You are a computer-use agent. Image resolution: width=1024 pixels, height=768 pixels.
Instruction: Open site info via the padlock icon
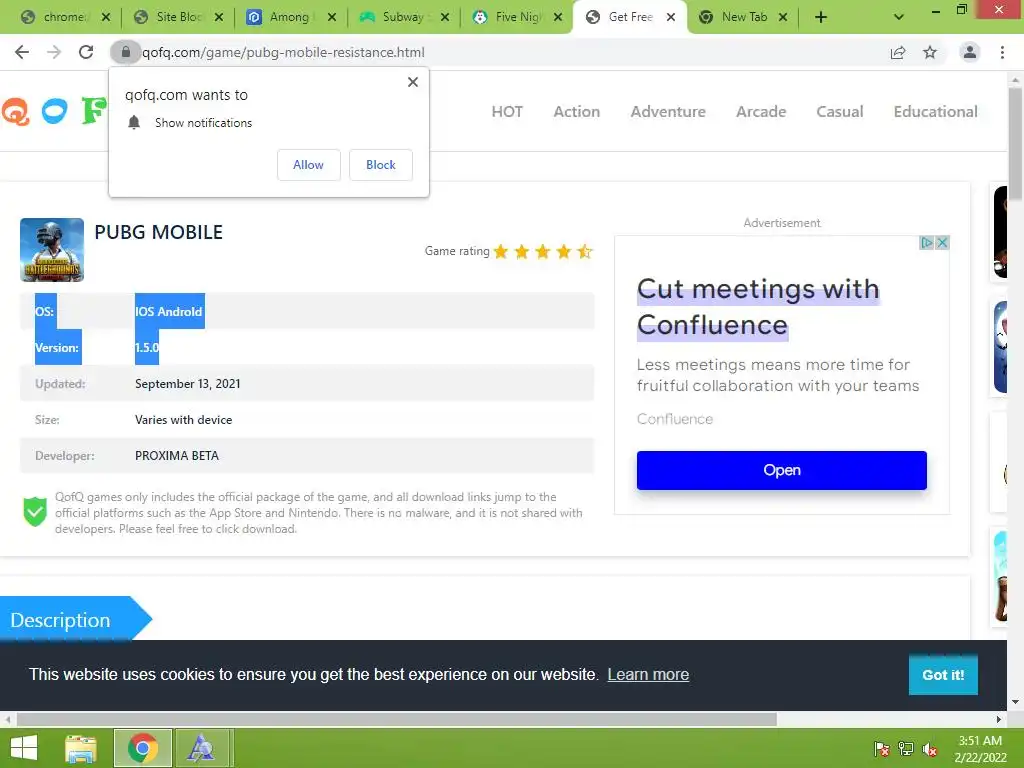(125, 52)
